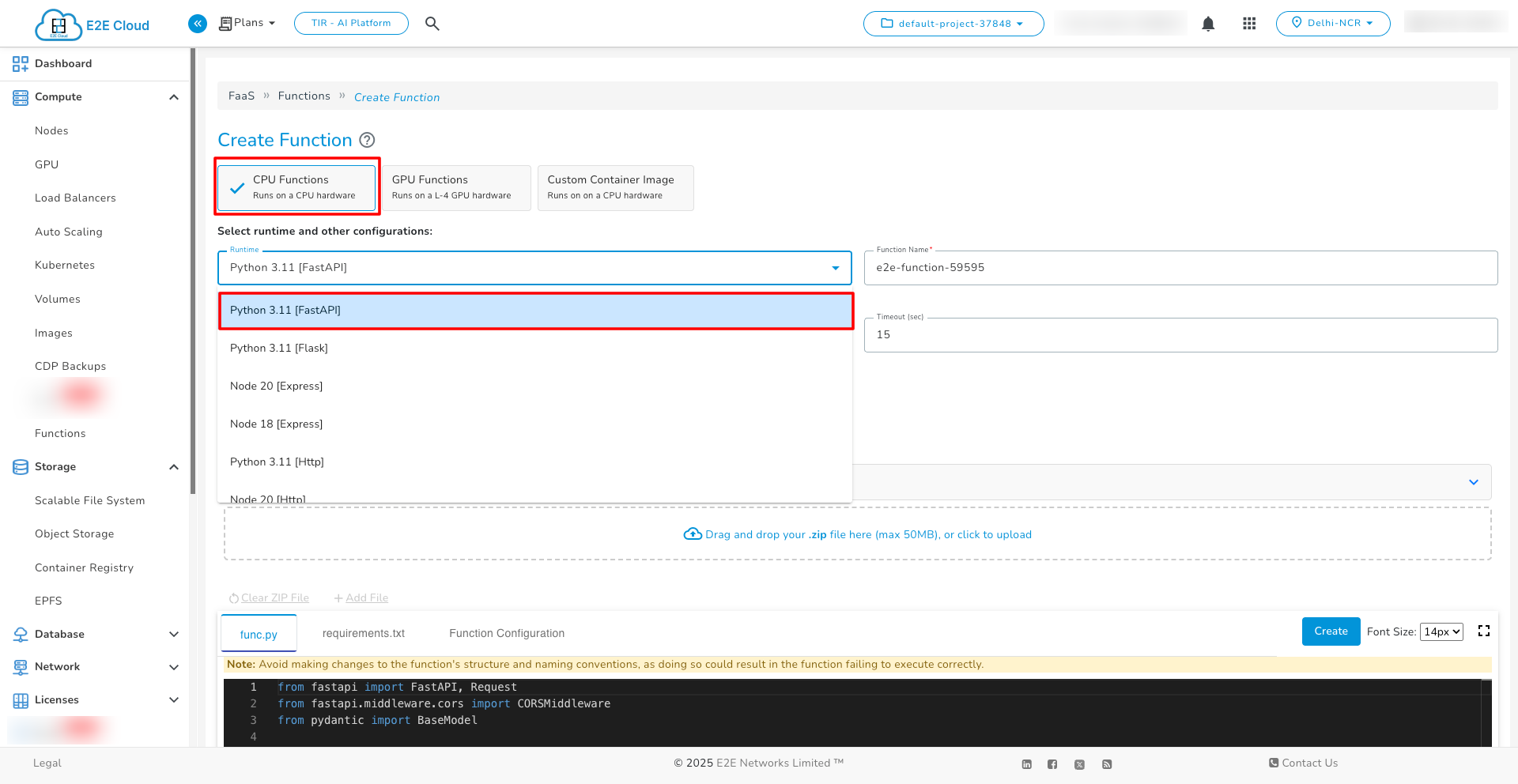
Task: Click the cloud upload icon
Action: tap(693, 534)
